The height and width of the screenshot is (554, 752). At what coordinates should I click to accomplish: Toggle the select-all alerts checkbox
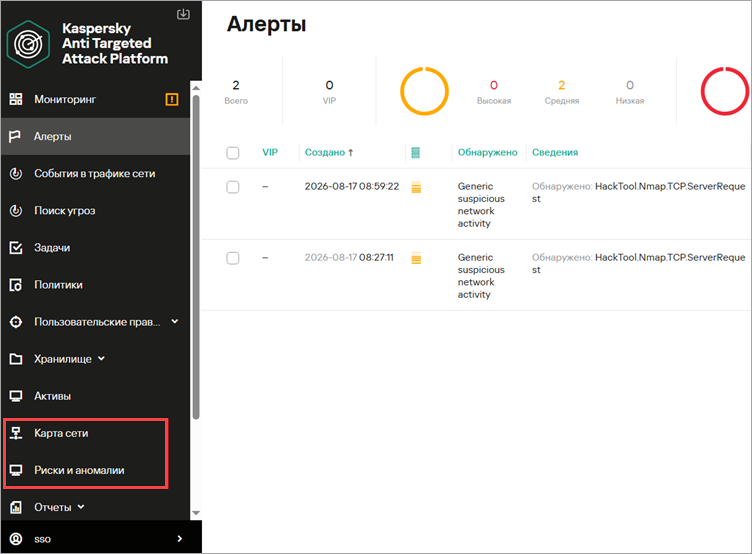click(233, 153)
